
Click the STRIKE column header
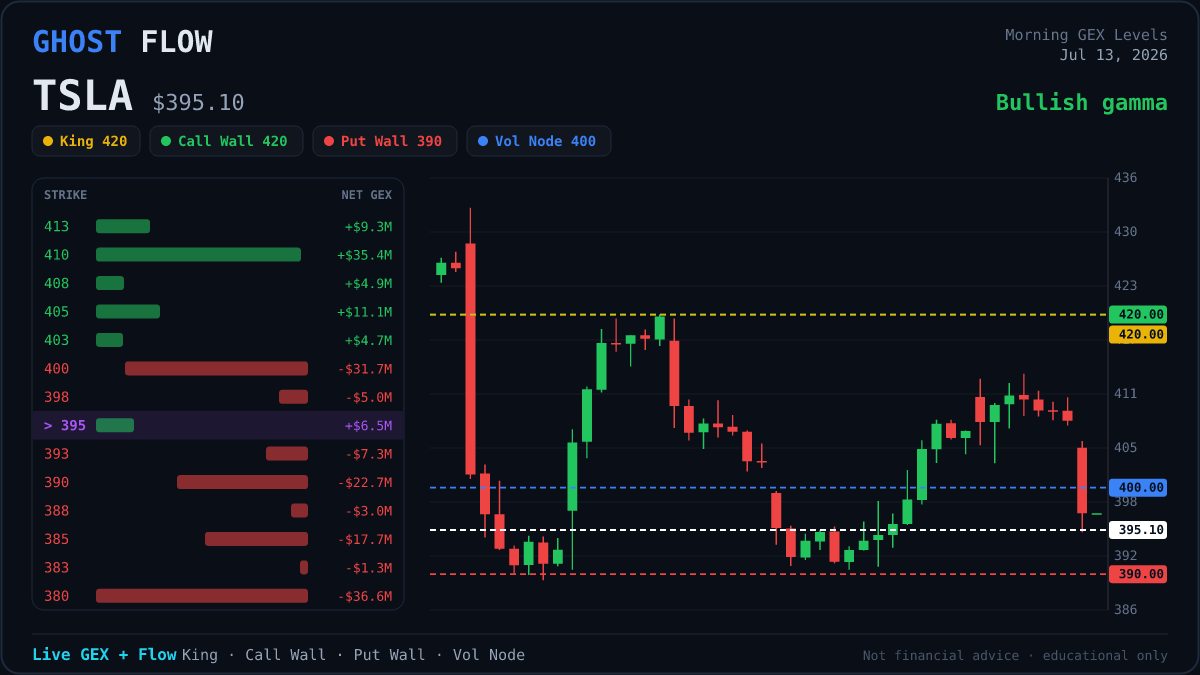coord(65,195)
